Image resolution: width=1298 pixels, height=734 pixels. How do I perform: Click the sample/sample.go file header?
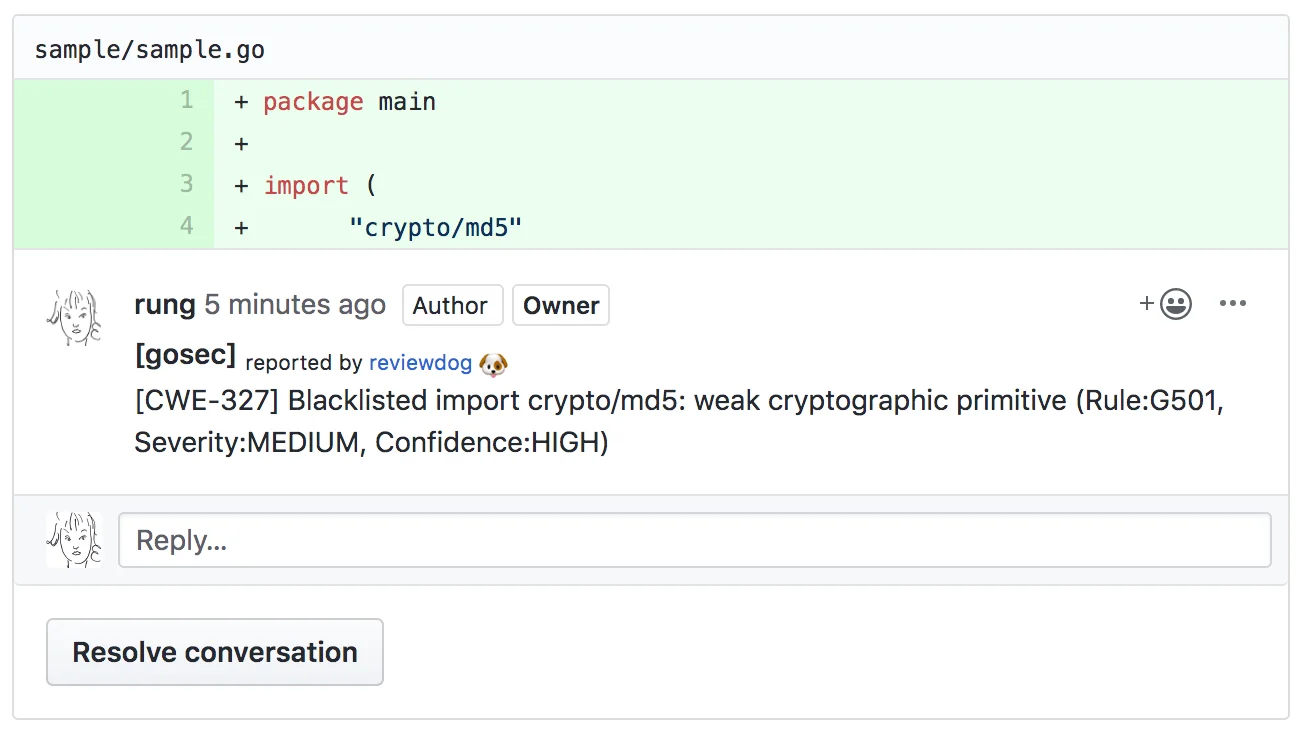coord(148,46)
